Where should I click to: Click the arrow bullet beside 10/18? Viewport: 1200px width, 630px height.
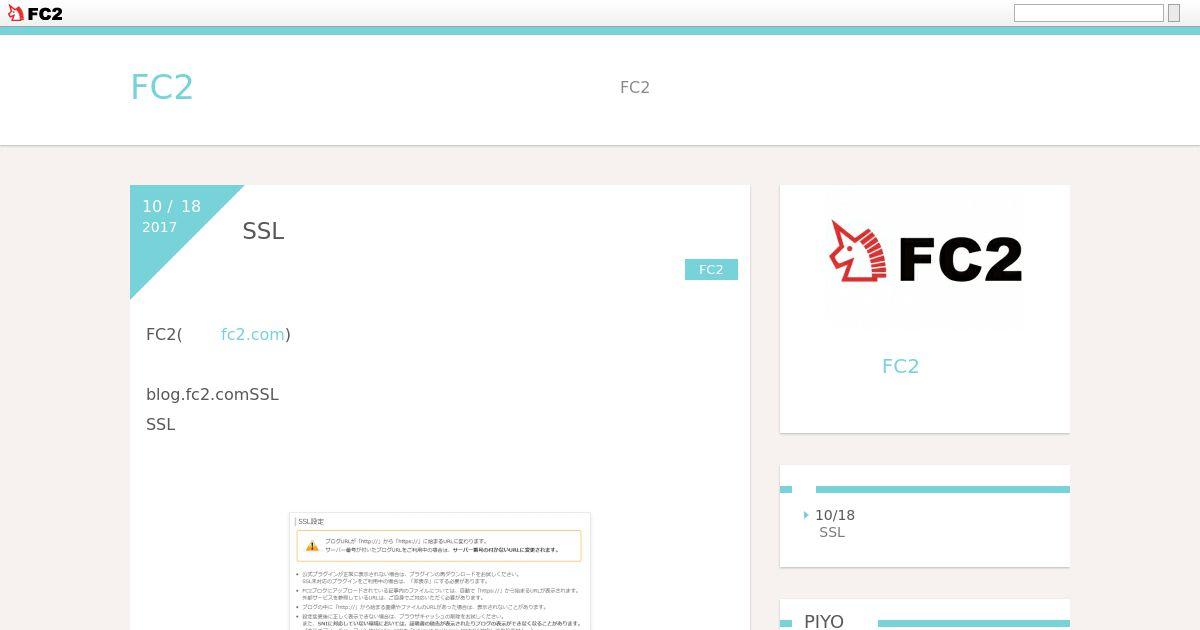pos(807,515)
